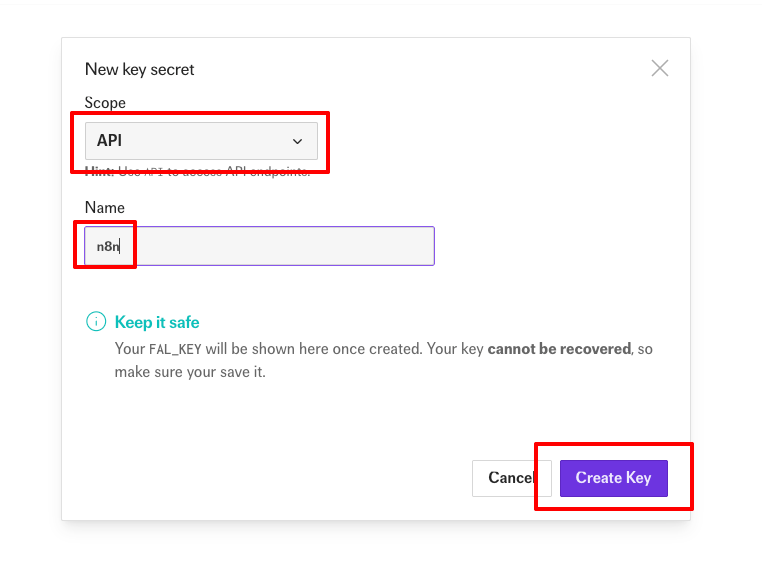
Task: Select the API value text in Scope
Action: click(109, 141)
